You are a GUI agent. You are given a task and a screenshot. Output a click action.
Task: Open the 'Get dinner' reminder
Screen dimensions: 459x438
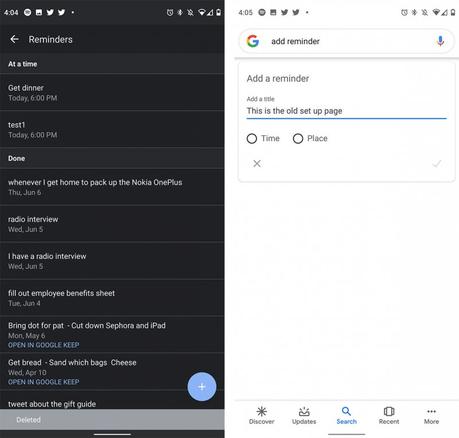point(112,92)
